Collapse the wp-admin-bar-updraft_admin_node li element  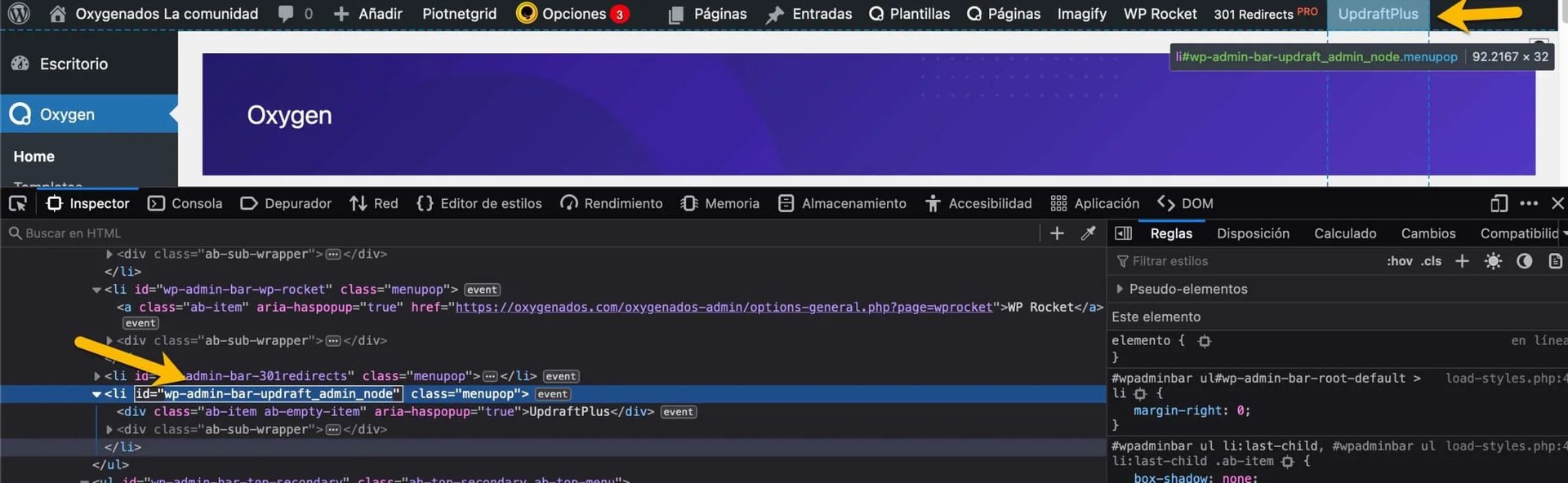tap(97, 394)
